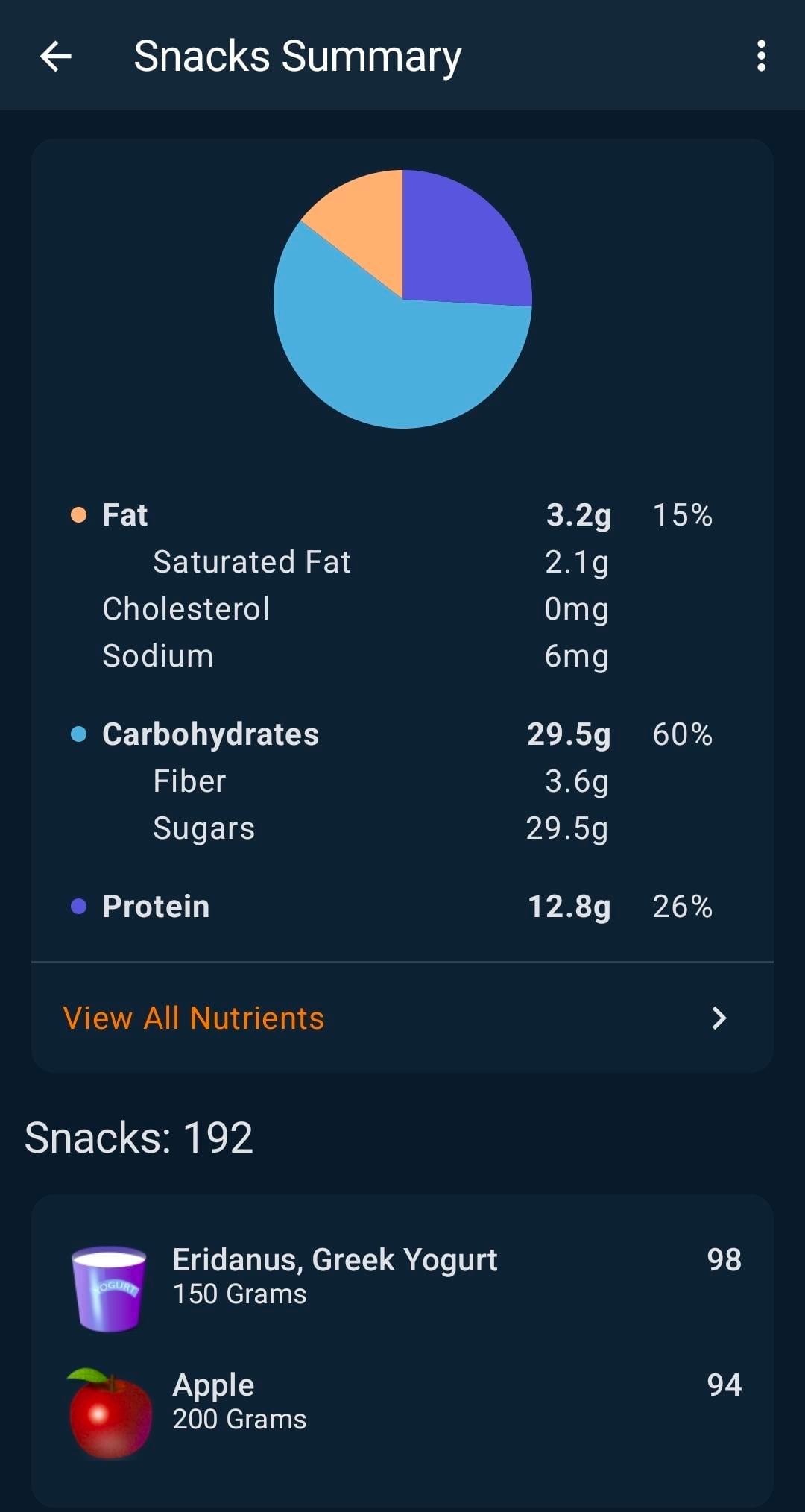Tap the purple Protein legend dot
The width and height of the screenshot is (805, 1512).
click(78, 907)
